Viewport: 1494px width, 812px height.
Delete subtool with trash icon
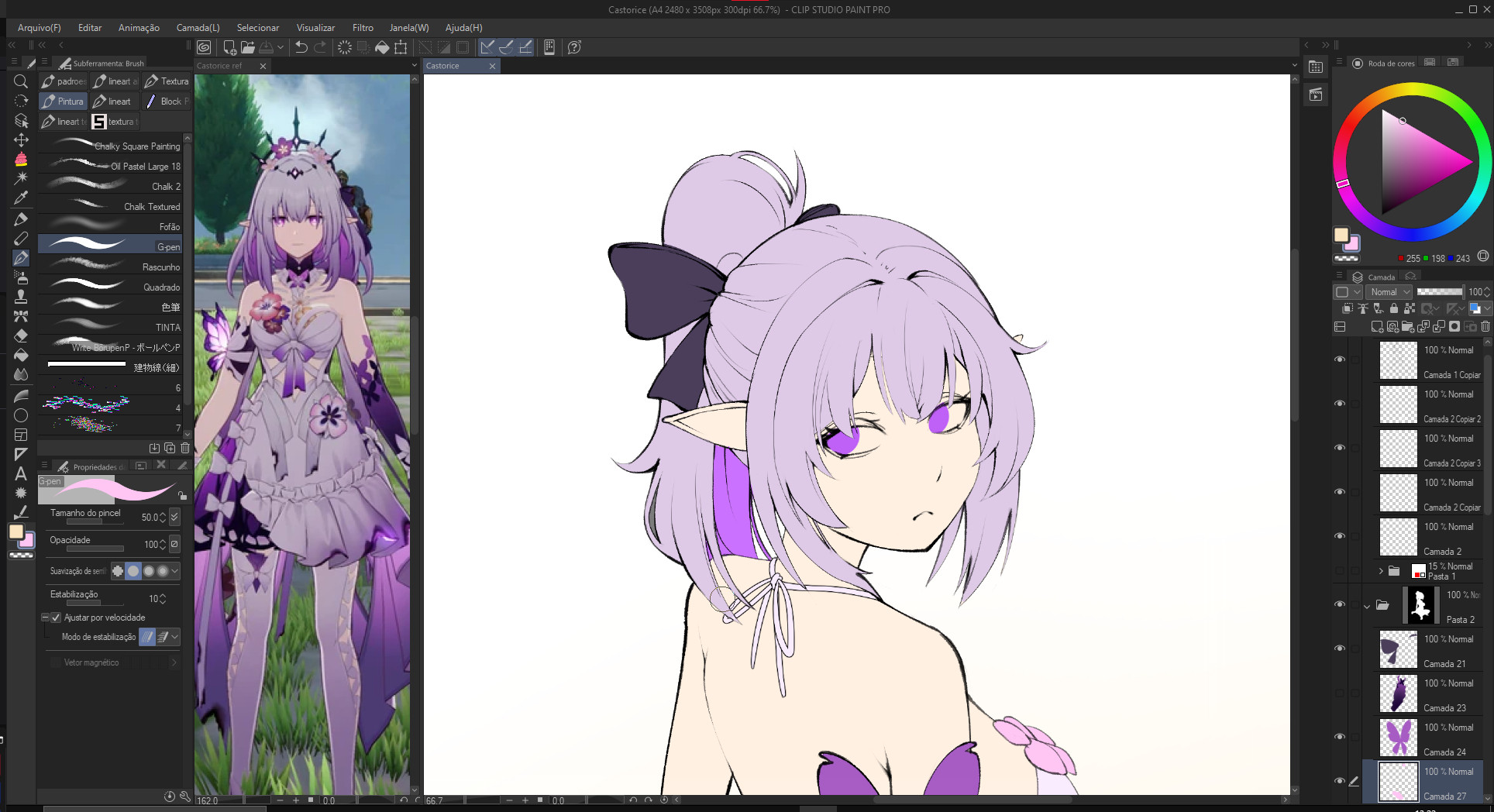185,448
